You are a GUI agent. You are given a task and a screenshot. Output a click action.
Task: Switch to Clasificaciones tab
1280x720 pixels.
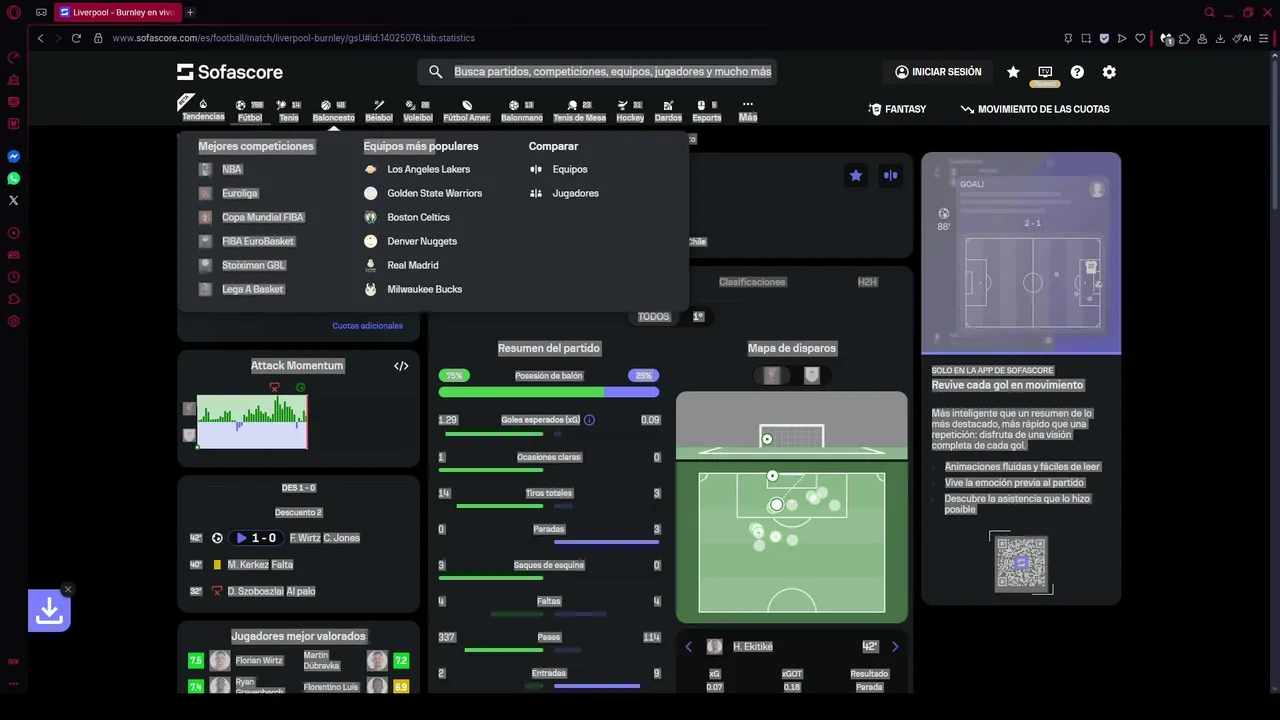pos(752,282)
